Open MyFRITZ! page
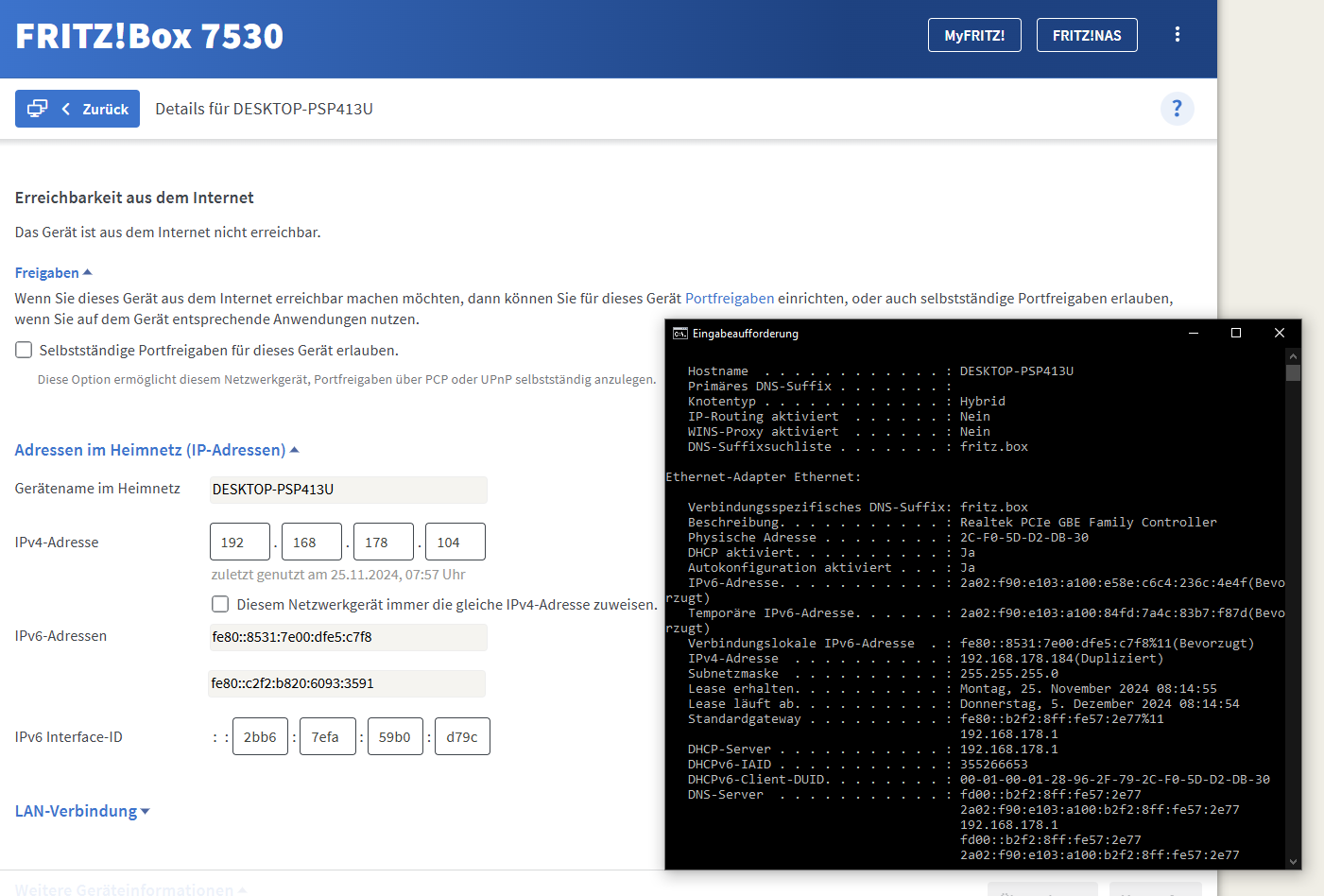Viewport: 1324px width, 896px height. click(974, 35)
